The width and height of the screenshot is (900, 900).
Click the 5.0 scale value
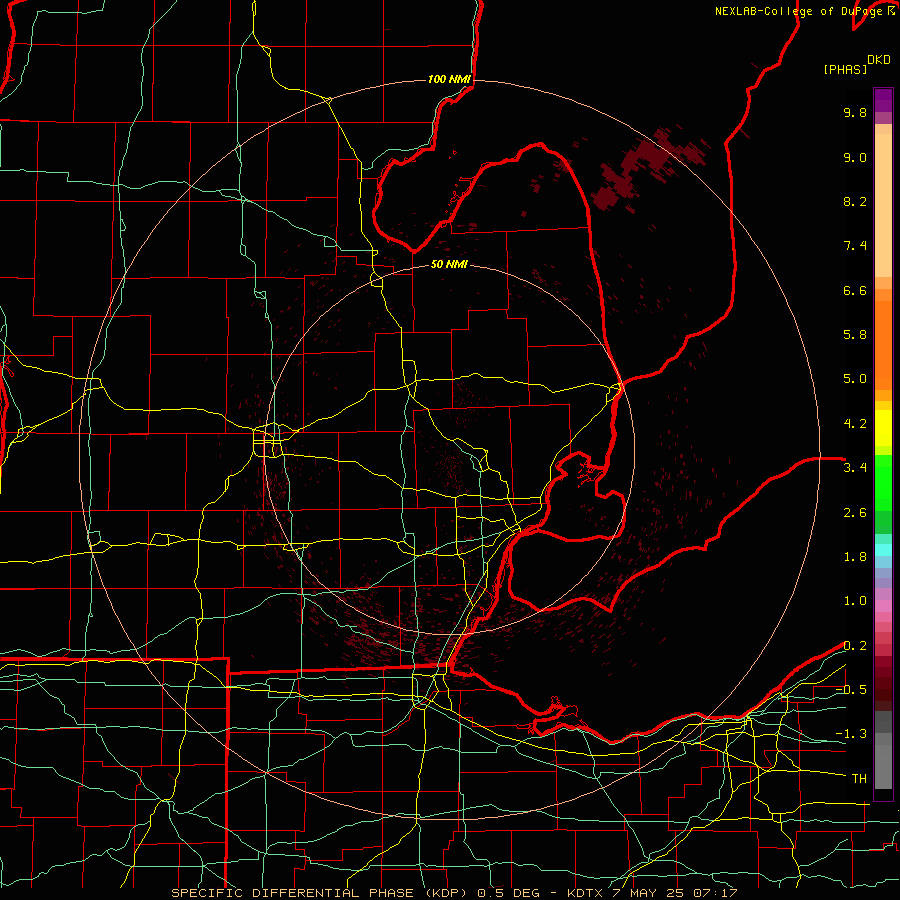tap(855, 379)
